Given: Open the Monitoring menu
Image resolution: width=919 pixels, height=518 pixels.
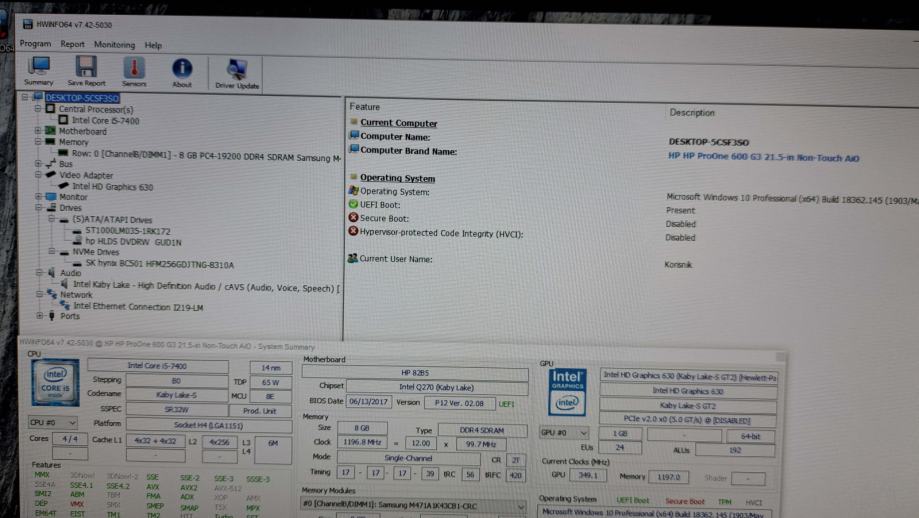Looking at the screenshot, I should pos(114,45).
